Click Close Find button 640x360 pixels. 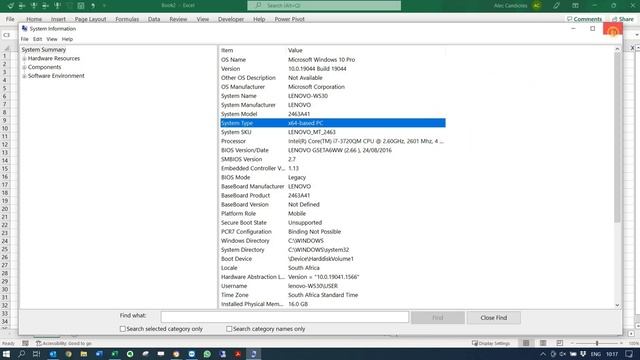(x=493, y=318)
